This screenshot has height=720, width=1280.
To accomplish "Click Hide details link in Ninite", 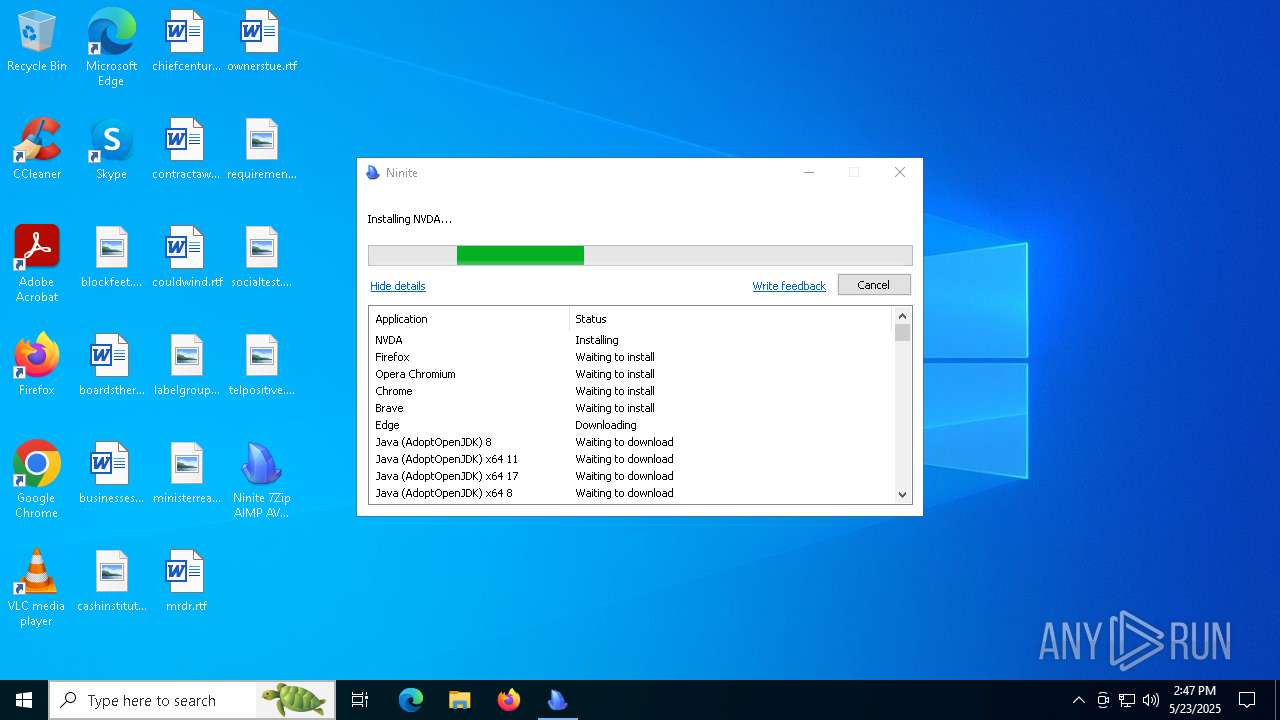I will 398,286.
